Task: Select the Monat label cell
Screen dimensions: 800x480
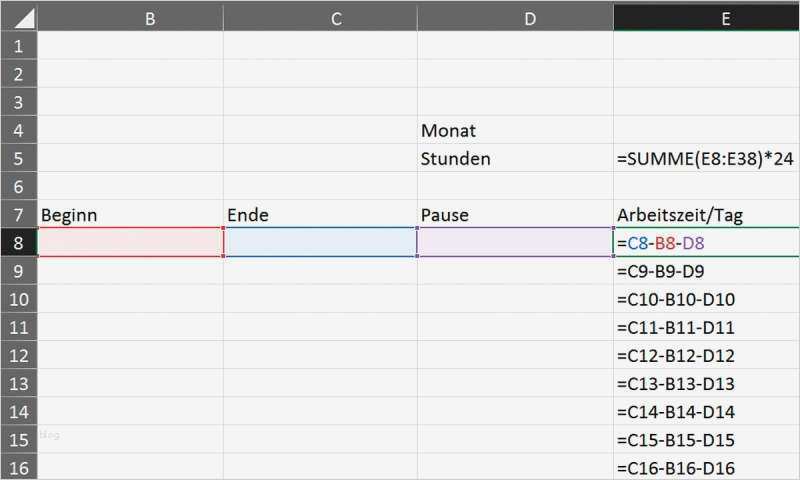Action: coord(515,131)
